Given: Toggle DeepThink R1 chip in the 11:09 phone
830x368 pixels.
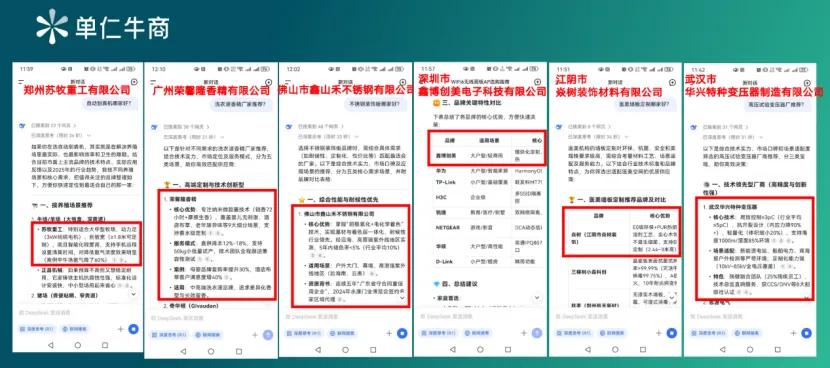Looking at the screenshot, I should (37, 329).
